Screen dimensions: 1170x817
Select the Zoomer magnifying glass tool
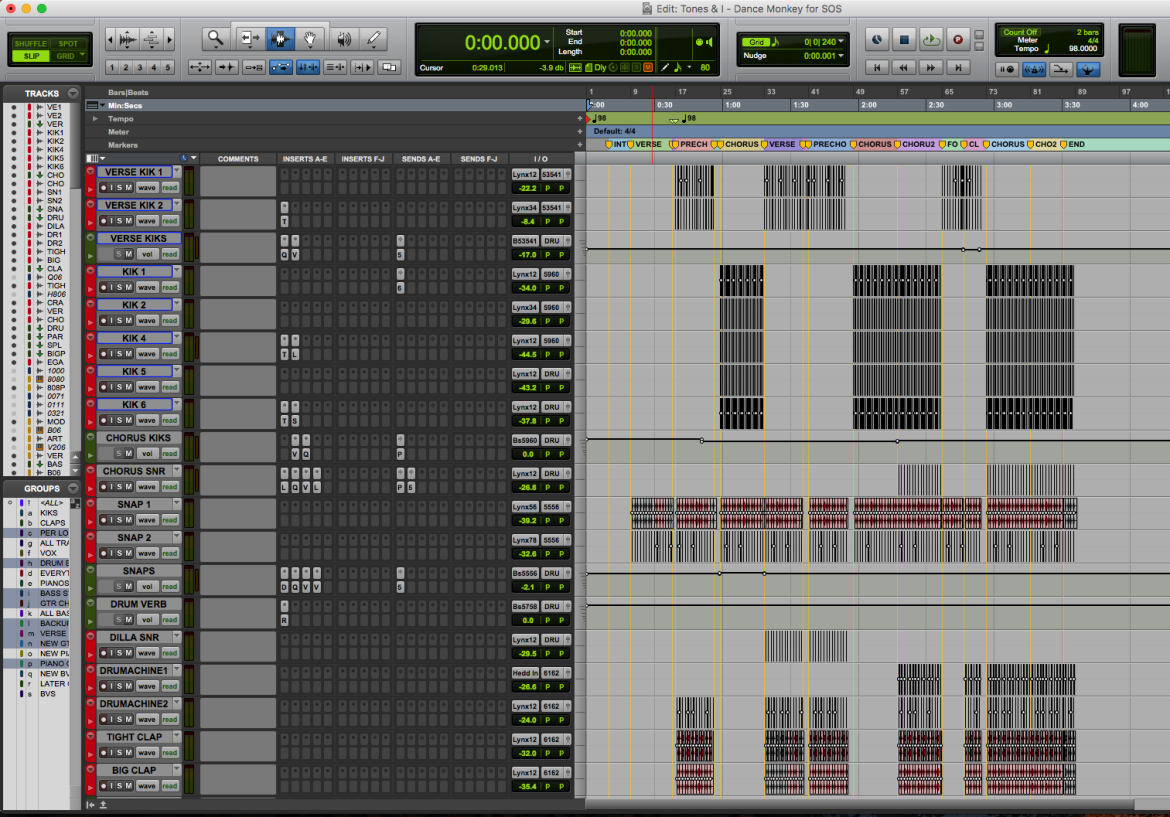(216, 39)
